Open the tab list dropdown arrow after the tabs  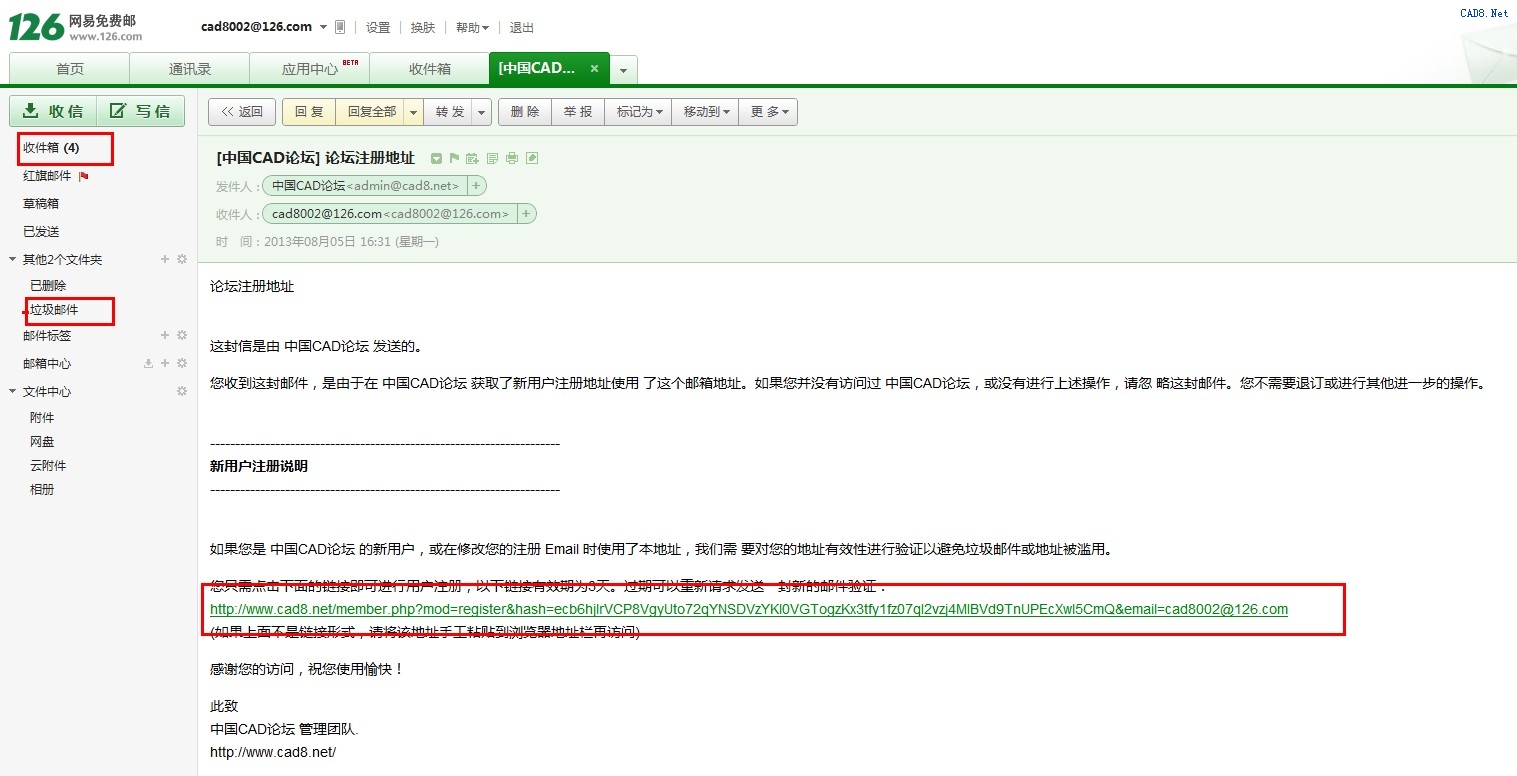pyautogui.click(x=624, y=70)
